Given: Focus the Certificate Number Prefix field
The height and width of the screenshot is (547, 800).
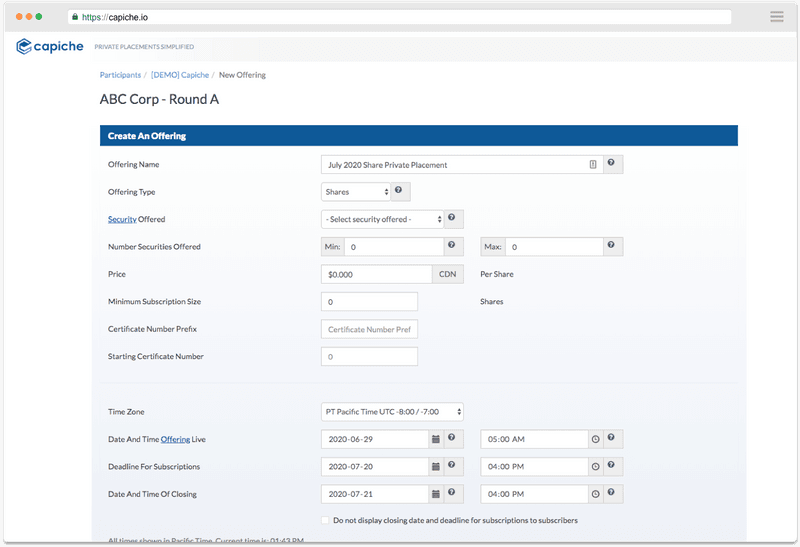Looking at the screenshot, I should (x=369, y=329).
